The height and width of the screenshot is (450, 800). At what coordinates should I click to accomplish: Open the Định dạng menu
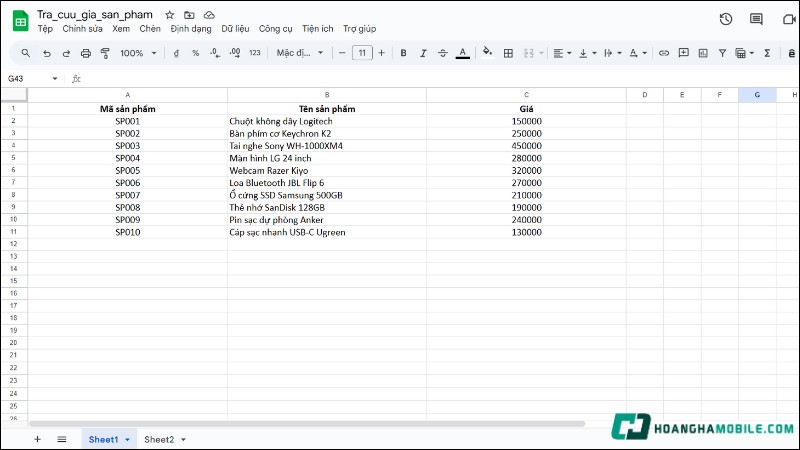[x=191, y=29]
